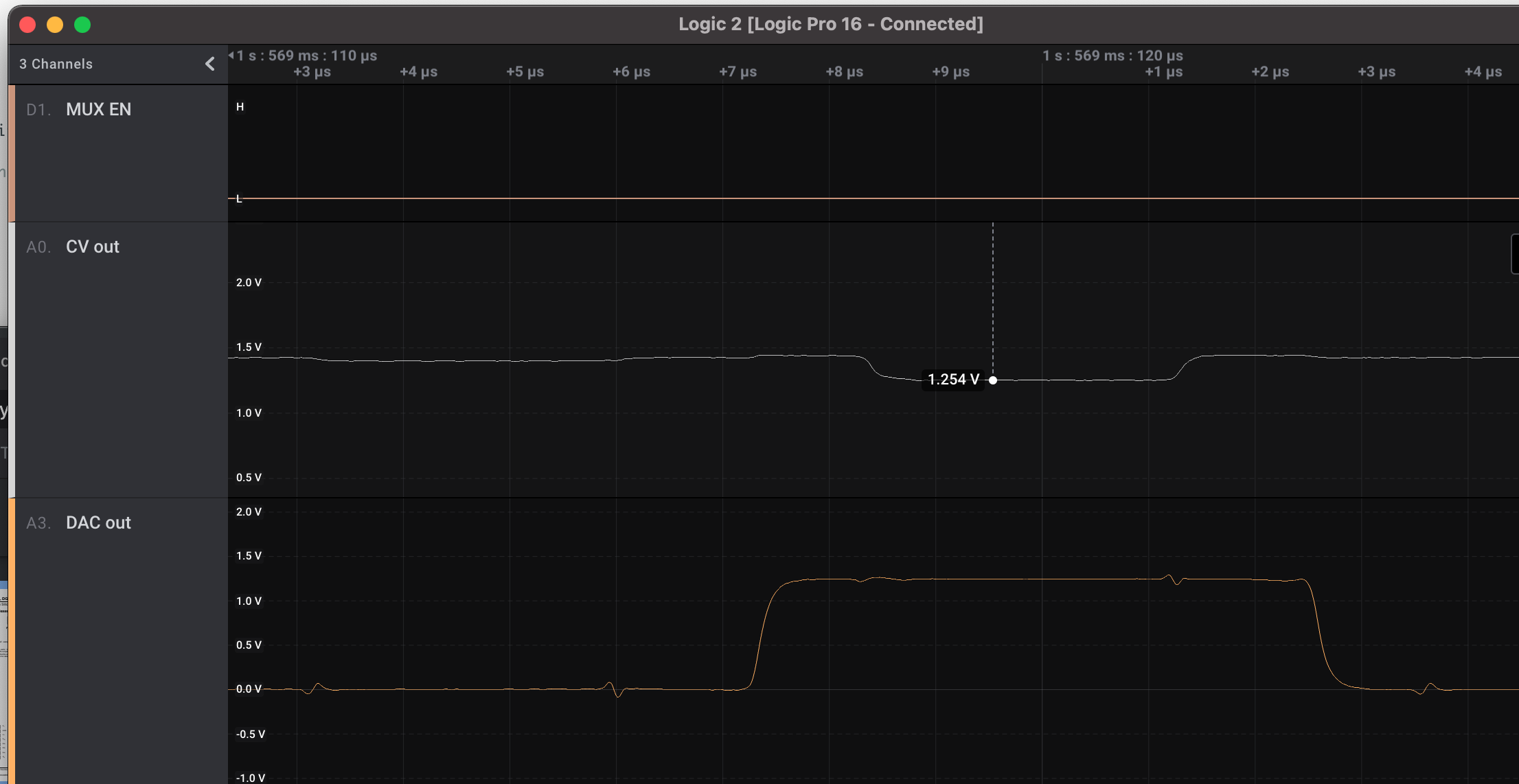Select the A0 CV out channel label

pos(92,246)
